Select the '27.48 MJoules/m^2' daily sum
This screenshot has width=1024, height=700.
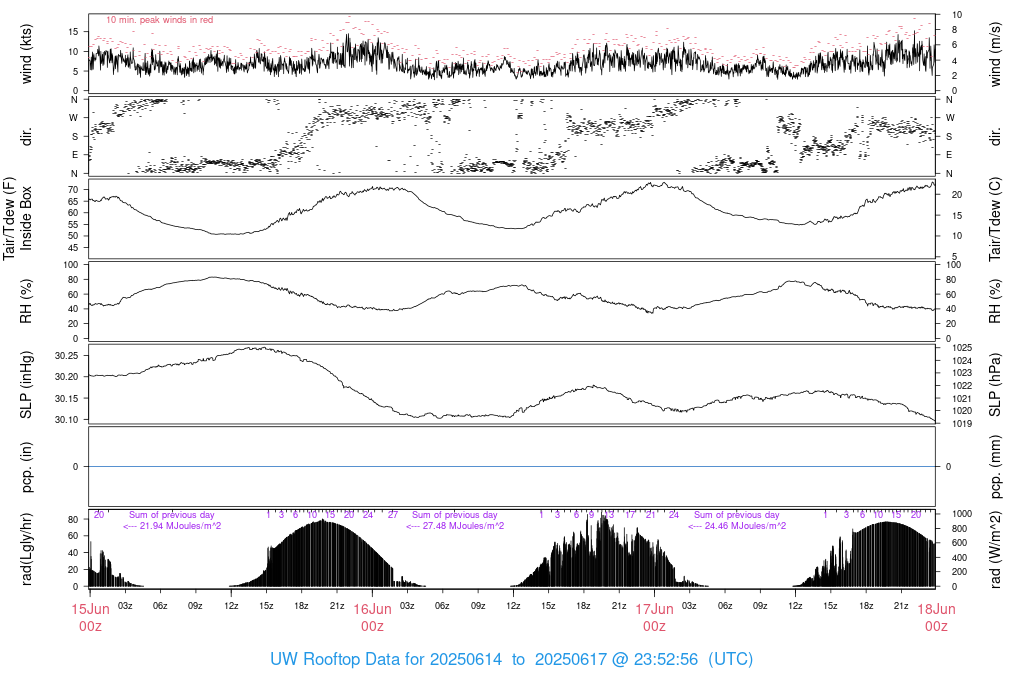pos(463,526)
